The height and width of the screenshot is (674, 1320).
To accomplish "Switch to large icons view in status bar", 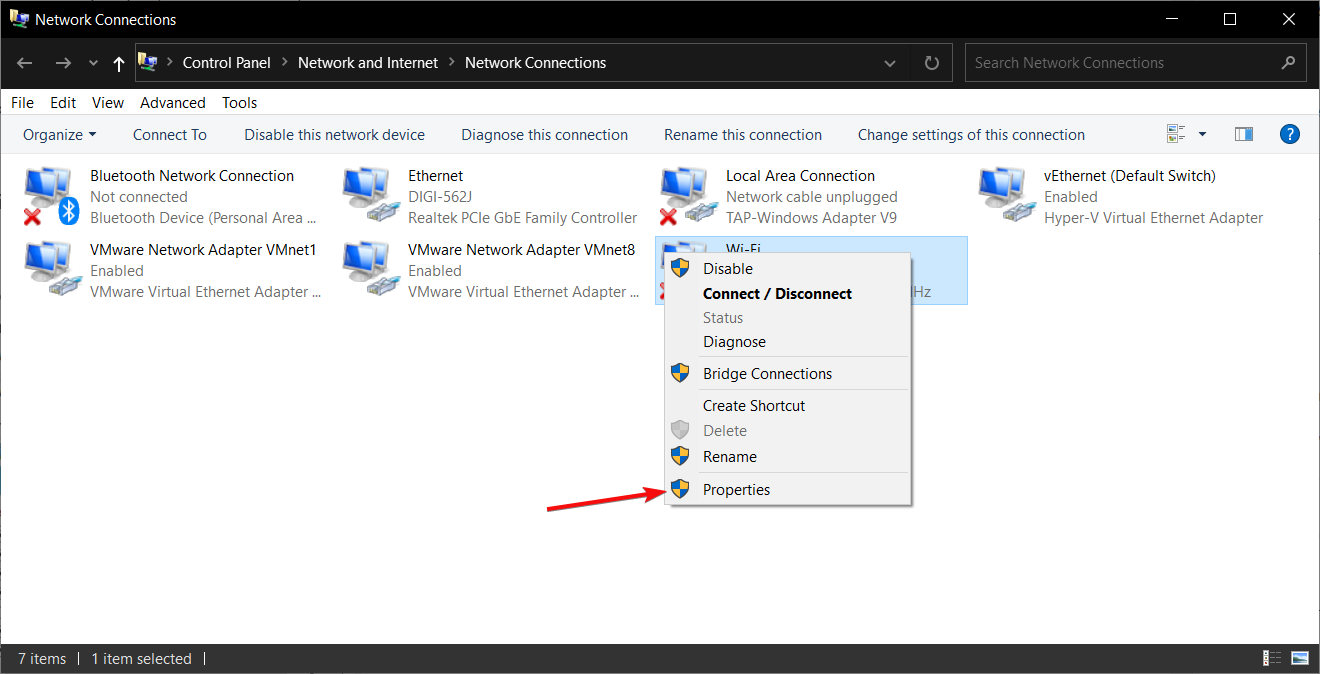I will tap(1299, 658).
